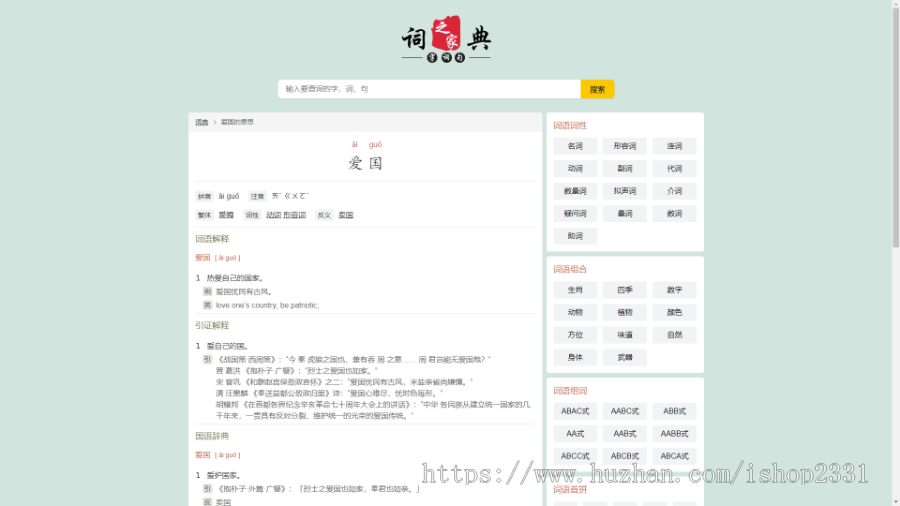Viewport: 900px width, 506px height.
Task: Open the 助词 category
Action: pos(575,236)
